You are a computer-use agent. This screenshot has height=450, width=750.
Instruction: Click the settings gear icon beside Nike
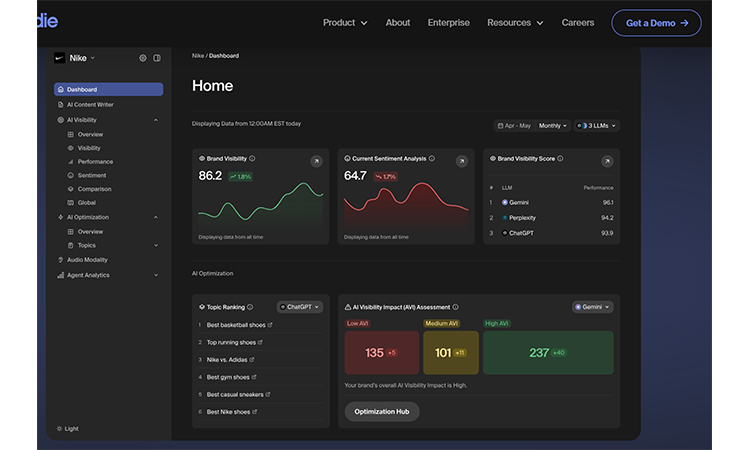pyautogui.click(x=143, y=58)
